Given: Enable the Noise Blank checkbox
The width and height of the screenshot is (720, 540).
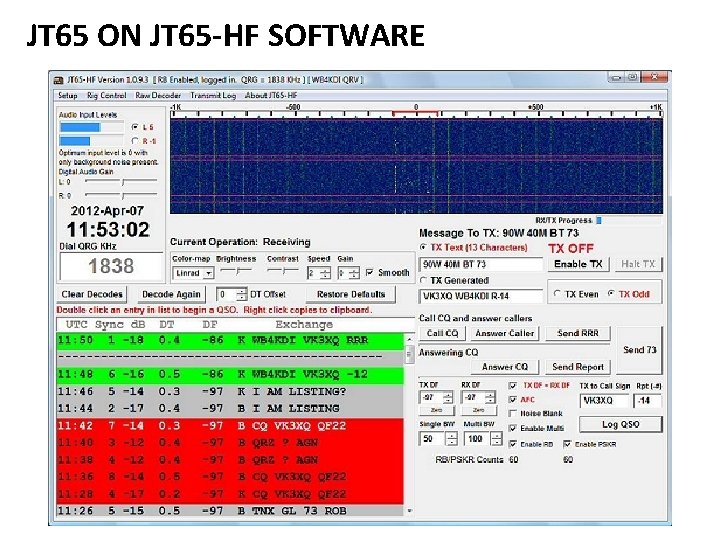Looking at the screenshot, I should click(514, 413).
